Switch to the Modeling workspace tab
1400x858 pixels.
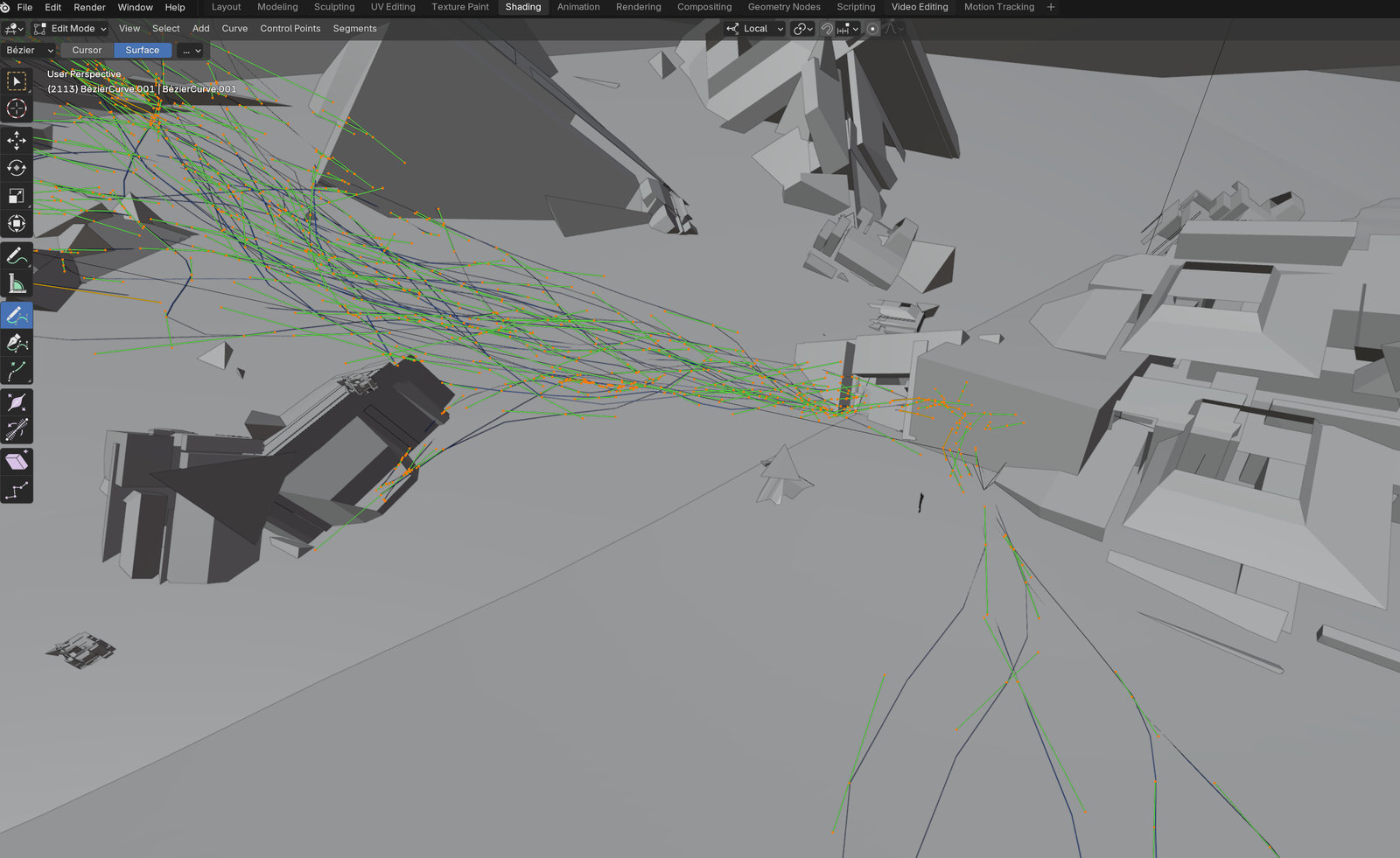tap(277, 7)
